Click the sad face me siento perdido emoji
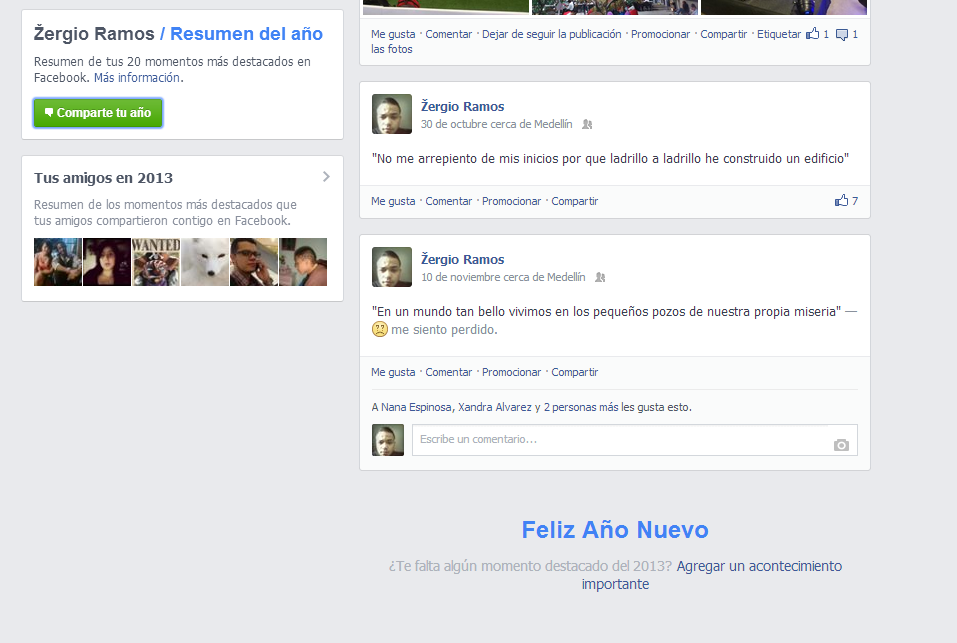 pyautogui.click(x=380, y=329)
